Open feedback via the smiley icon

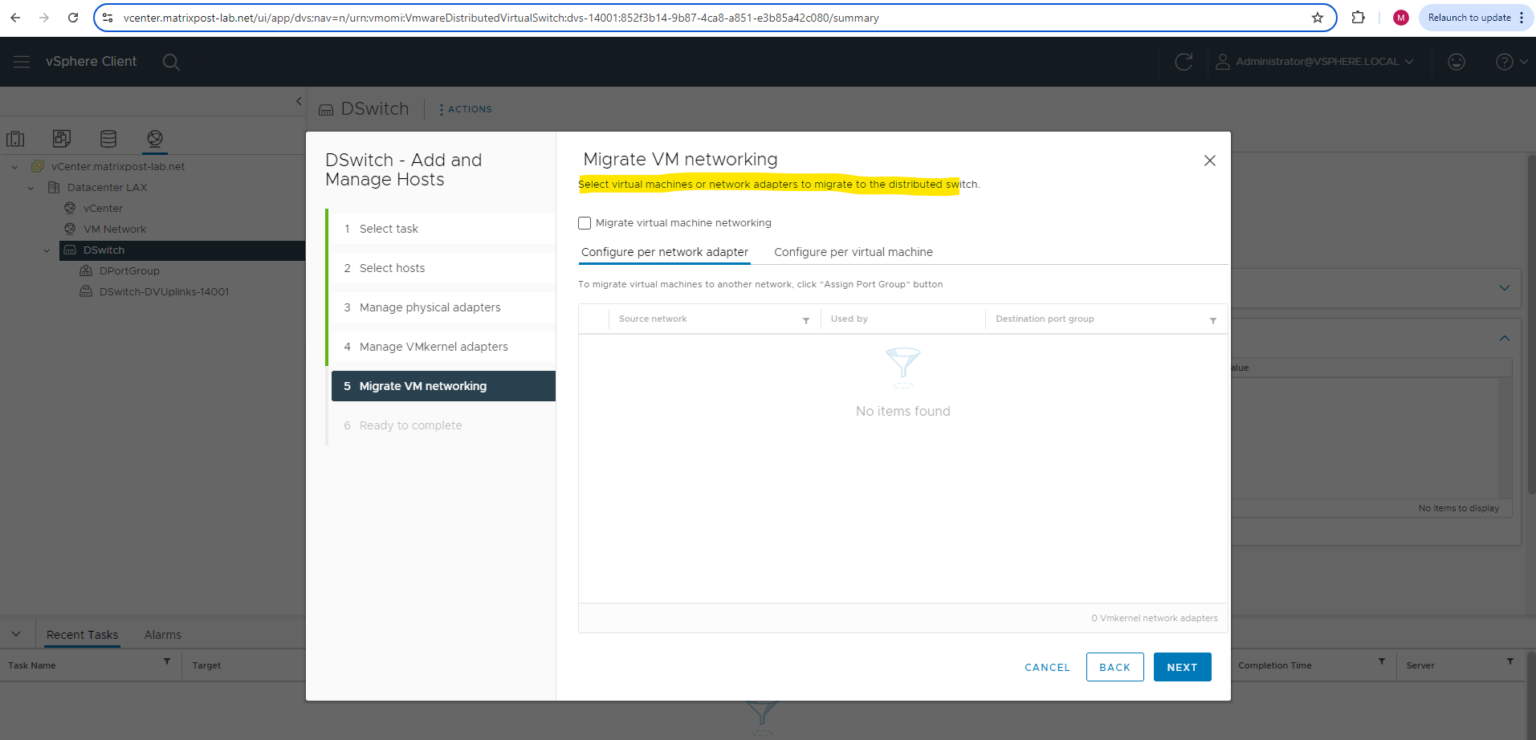click(x=1456, y=61)
